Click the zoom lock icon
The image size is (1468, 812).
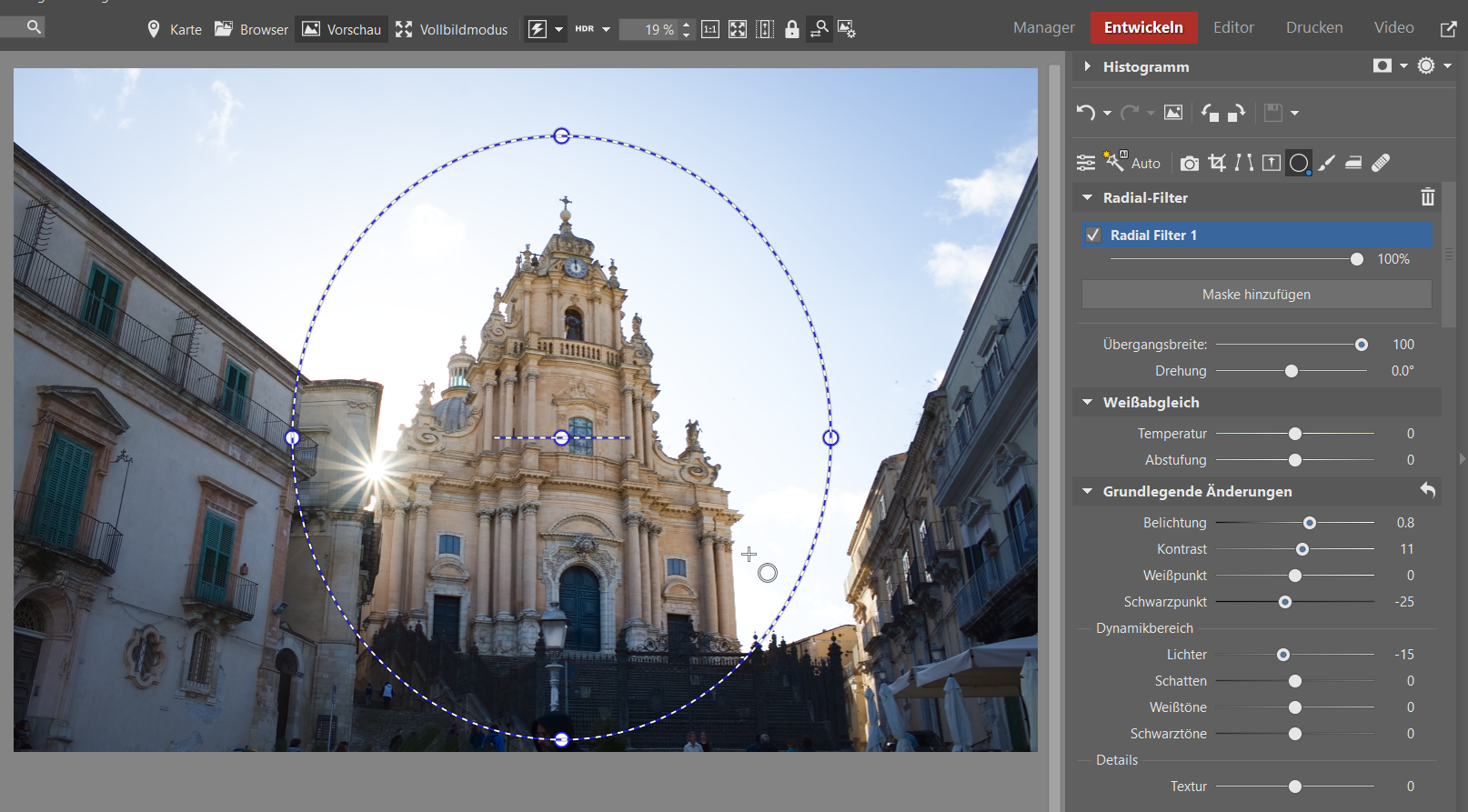click(791, 29)
